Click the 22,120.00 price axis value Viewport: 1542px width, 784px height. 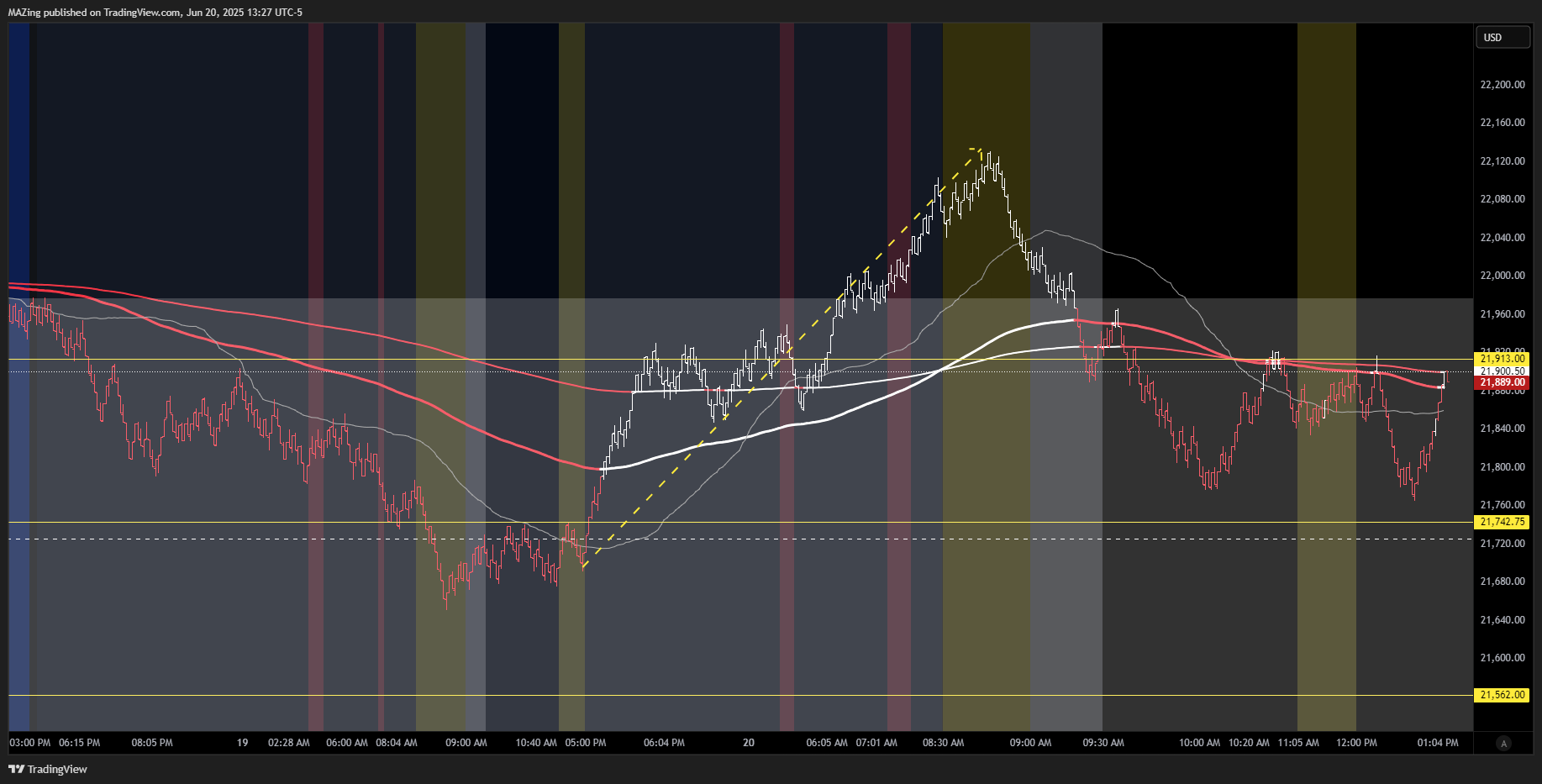tap(1503, 161)
